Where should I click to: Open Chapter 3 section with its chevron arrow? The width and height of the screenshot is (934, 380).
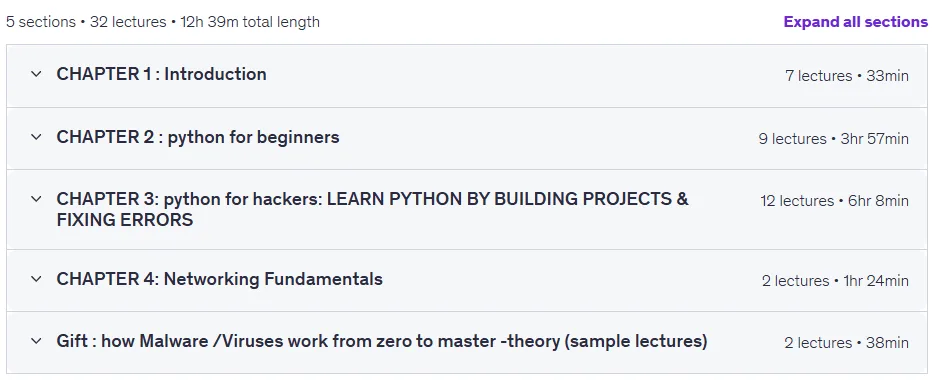(x=36, y=199)
